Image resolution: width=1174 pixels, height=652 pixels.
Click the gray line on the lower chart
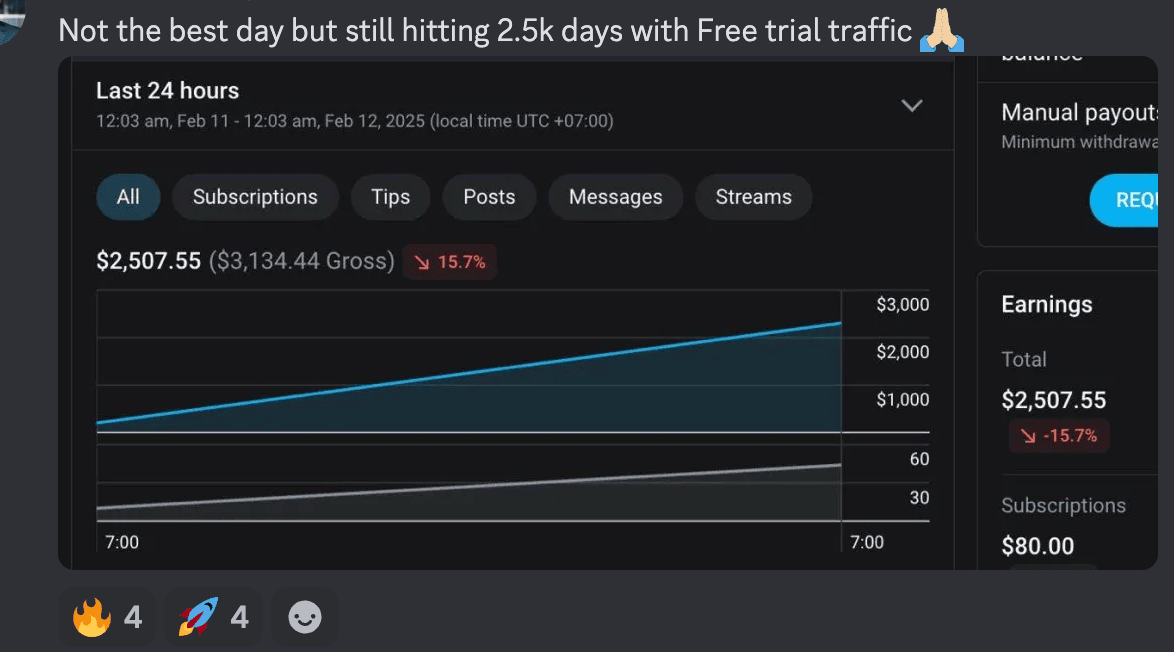pyautogui.click(x=470, y=486)
